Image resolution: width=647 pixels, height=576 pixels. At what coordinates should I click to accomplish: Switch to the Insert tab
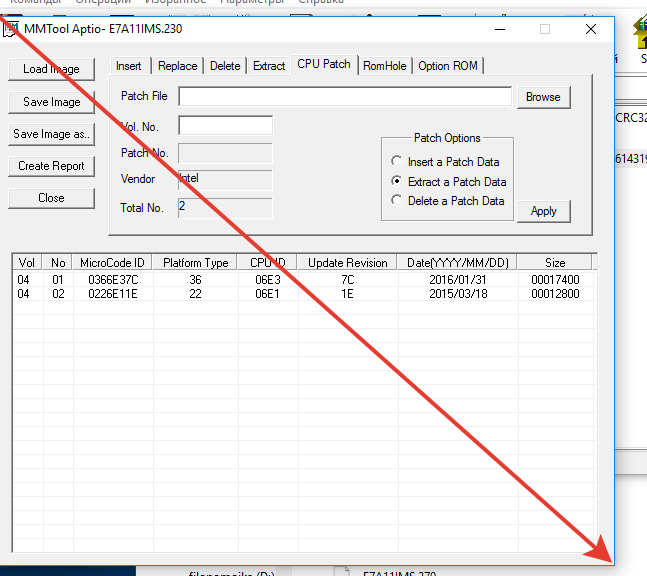[x=128, y=66]
